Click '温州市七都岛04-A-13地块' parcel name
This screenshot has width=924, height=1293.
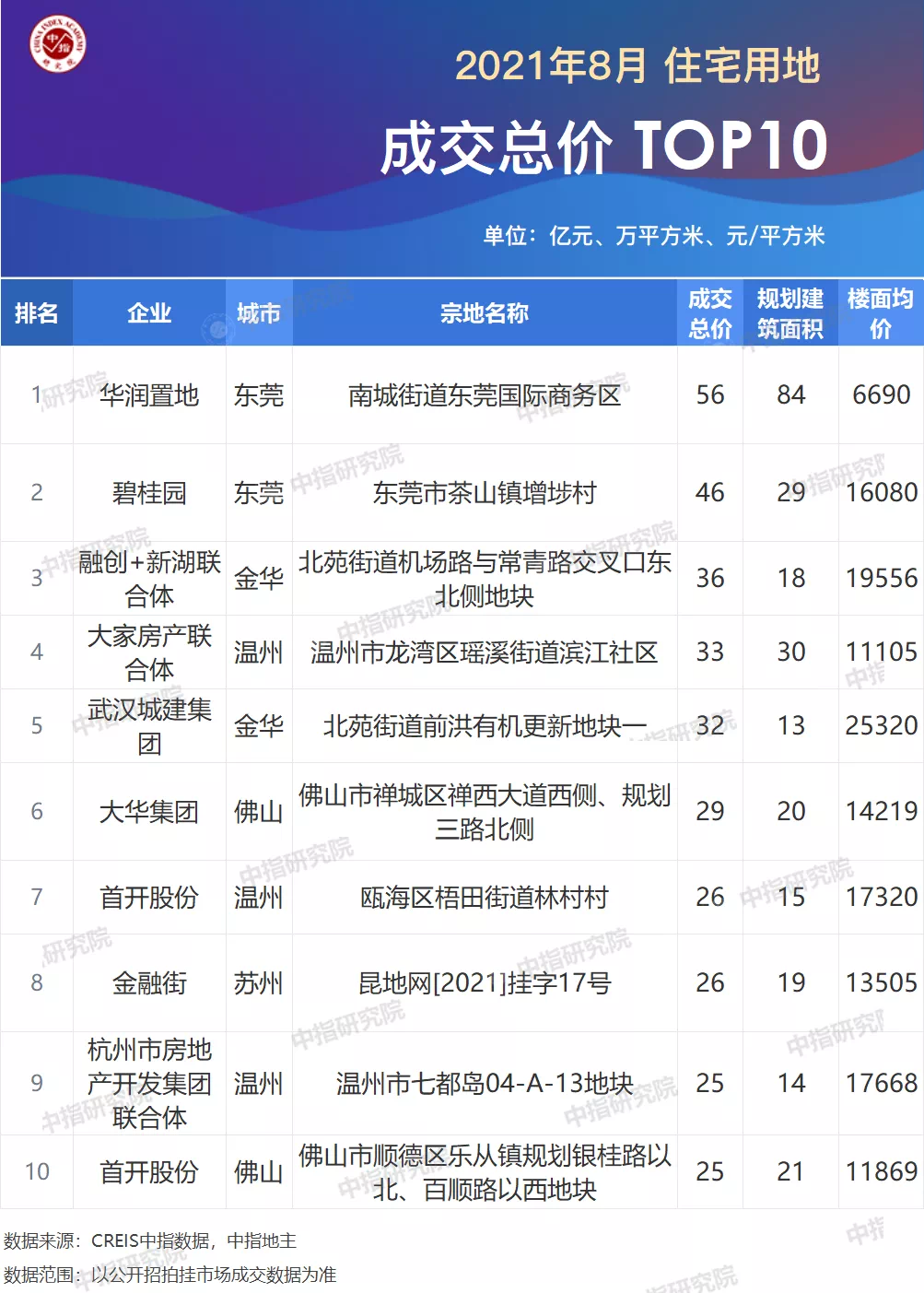pyautogui.click(x=485, y=1084)
